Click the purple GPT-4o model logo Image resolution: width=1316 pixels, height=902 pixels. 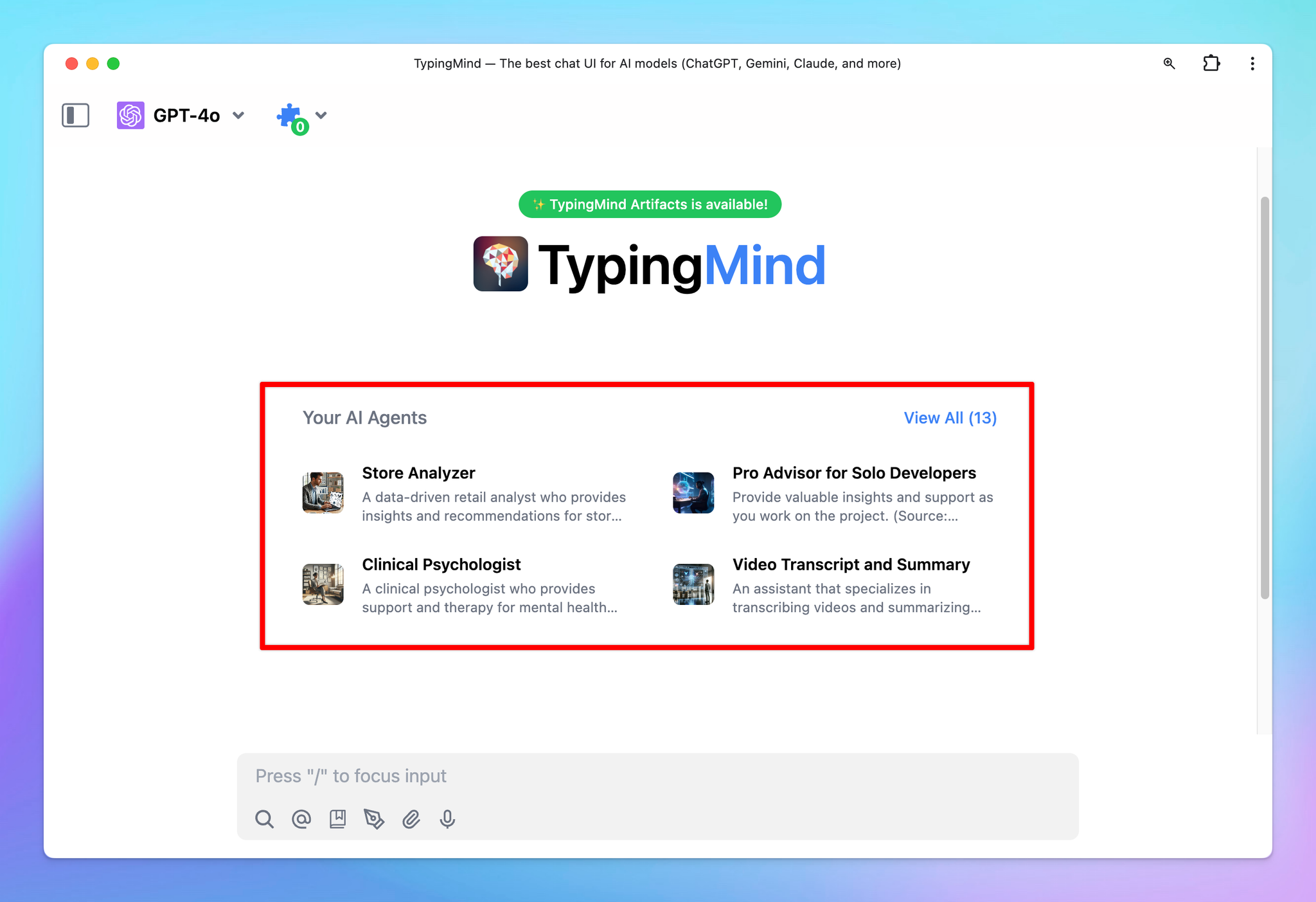coord(130,116)
